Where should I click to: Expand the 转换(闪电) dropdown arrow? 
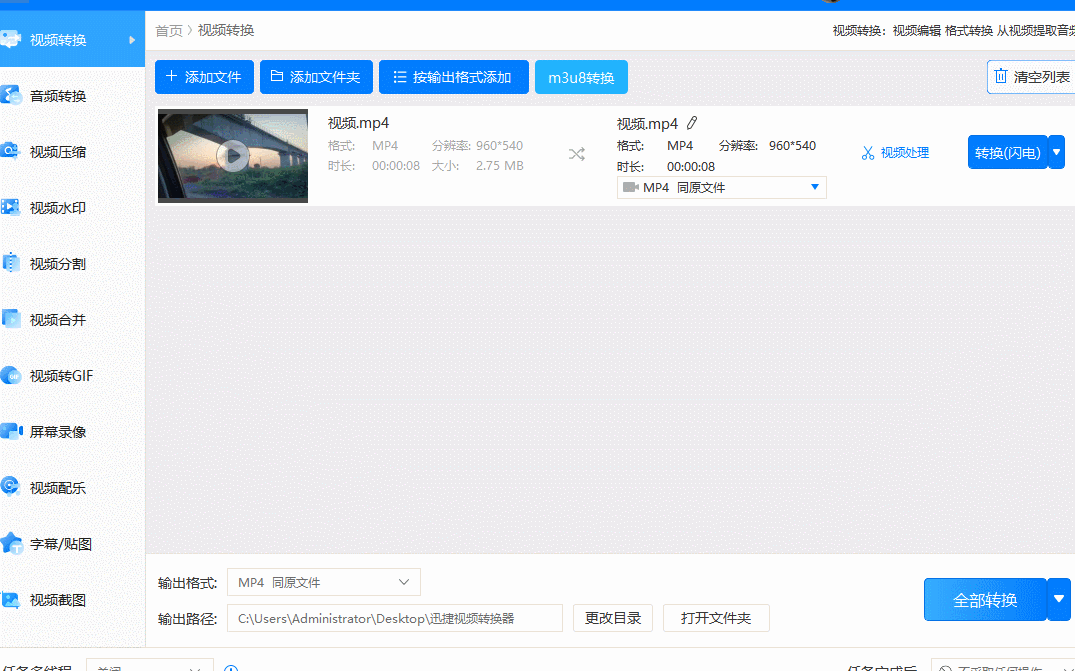coord(1056,152)
